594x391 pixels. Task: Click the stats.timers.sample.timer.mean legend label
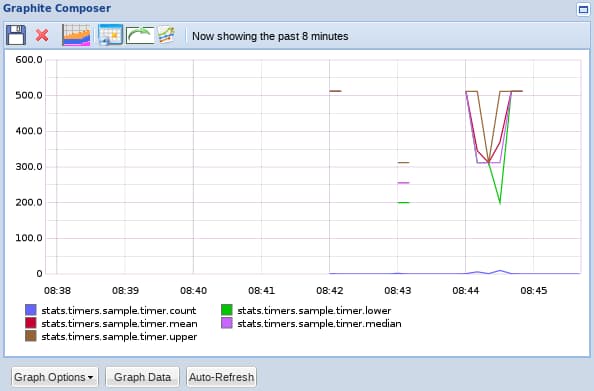click(x=119, y=324)
